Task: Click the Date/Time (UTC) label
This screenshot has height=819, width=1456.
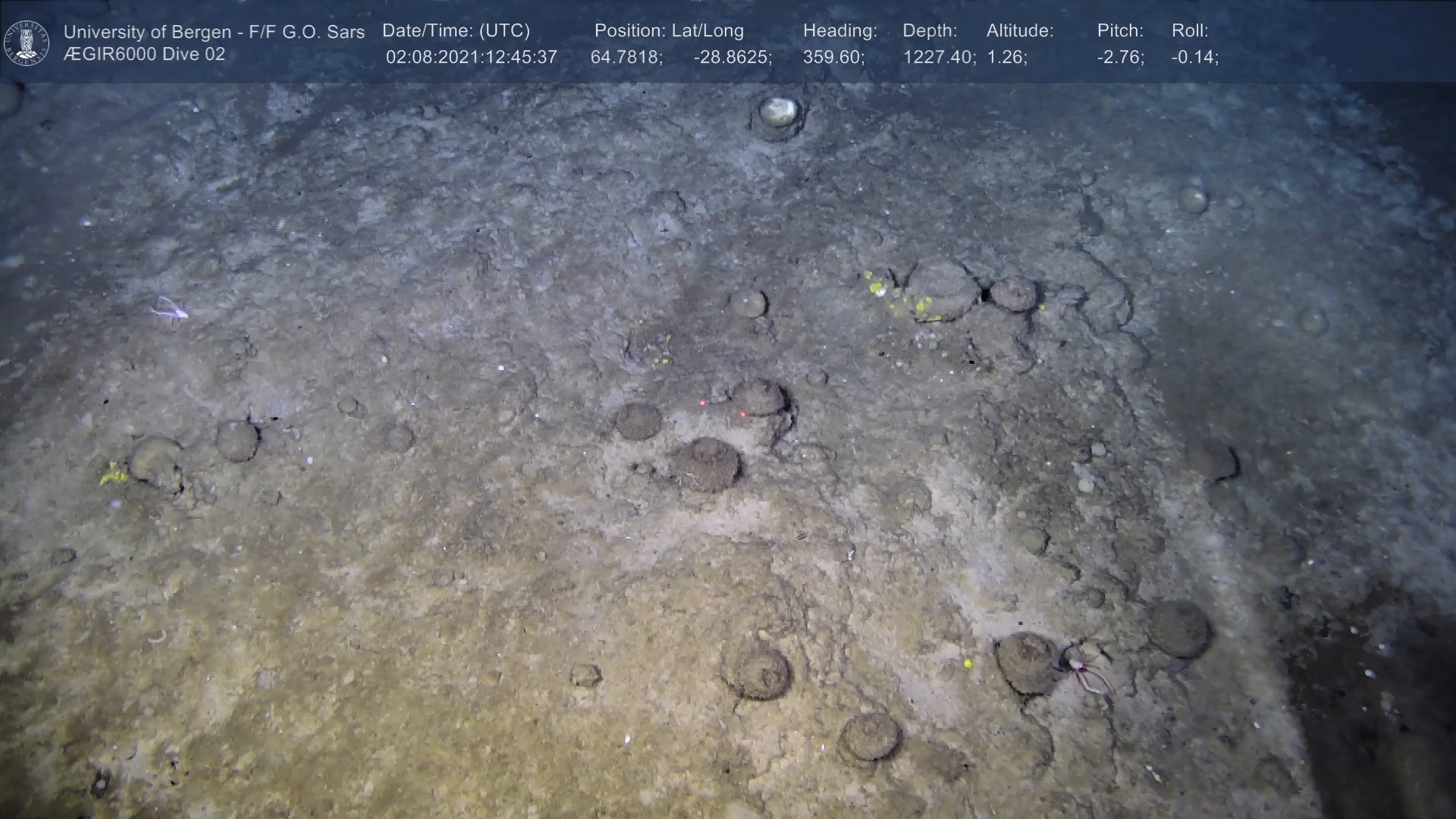Action: tap(456, 31)
